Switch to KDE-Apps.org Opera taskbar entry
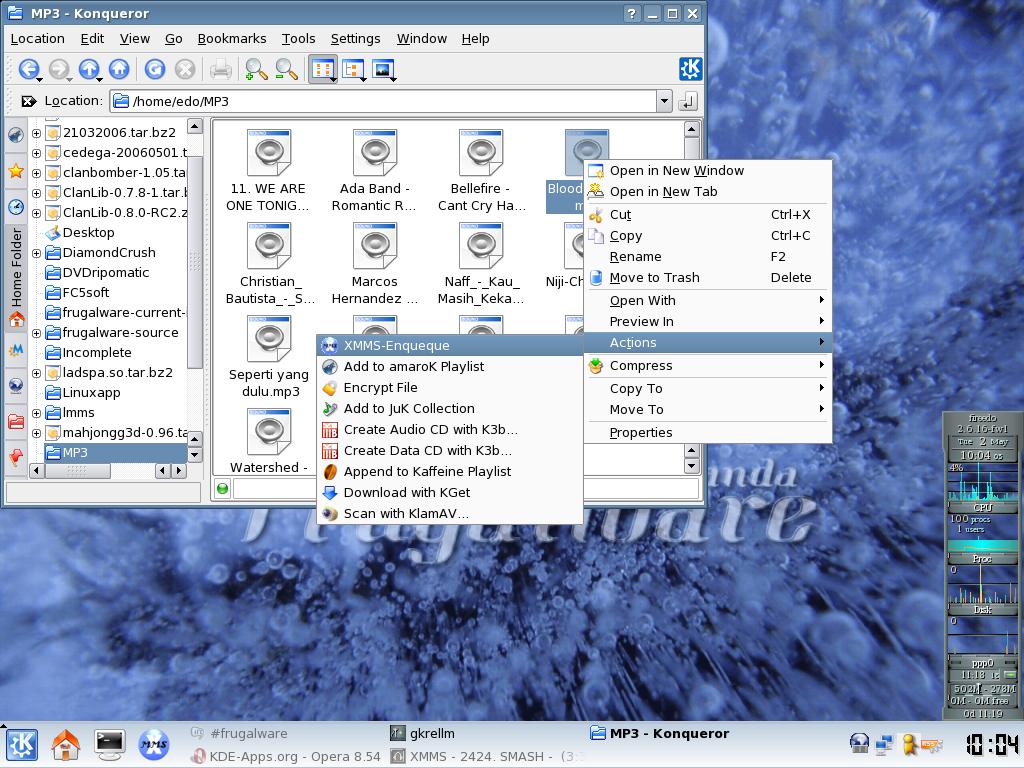Screen dimensions: 1024x768 [286, 756]
